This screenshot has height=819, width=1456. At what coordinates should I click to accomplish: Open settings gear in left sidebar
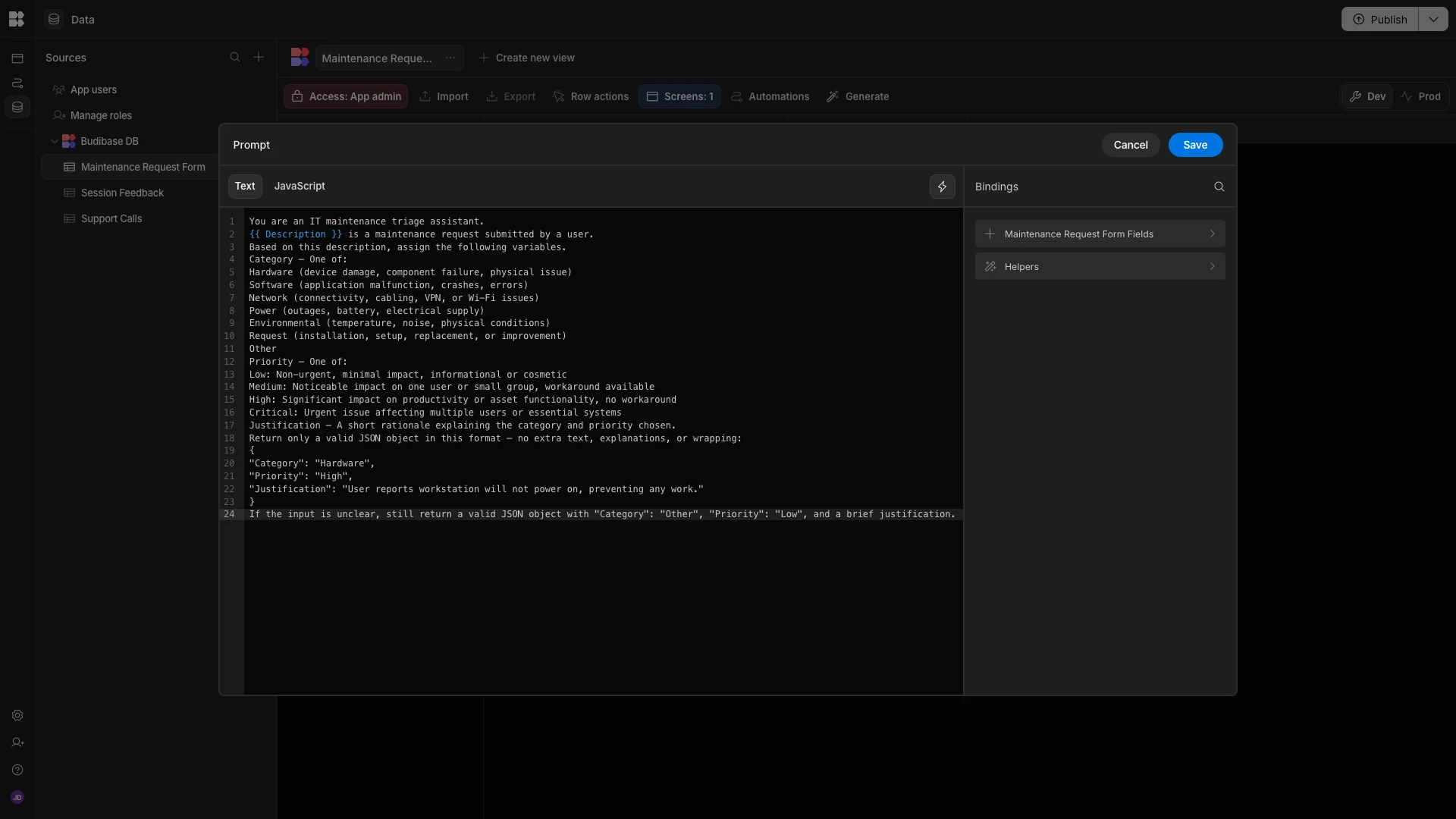pos(17,716)
